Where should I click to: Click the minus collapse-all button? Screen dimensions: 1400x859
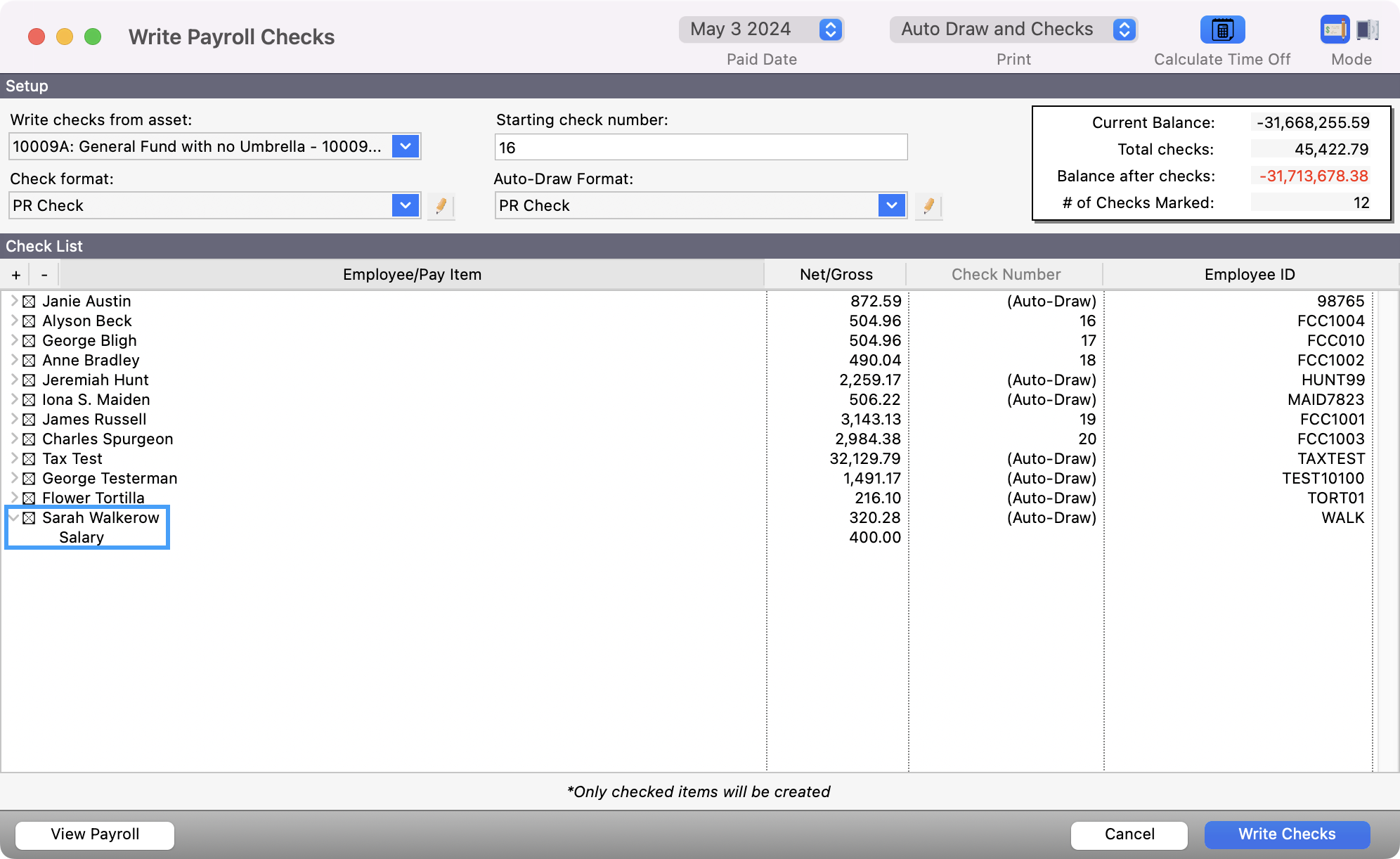44,275
